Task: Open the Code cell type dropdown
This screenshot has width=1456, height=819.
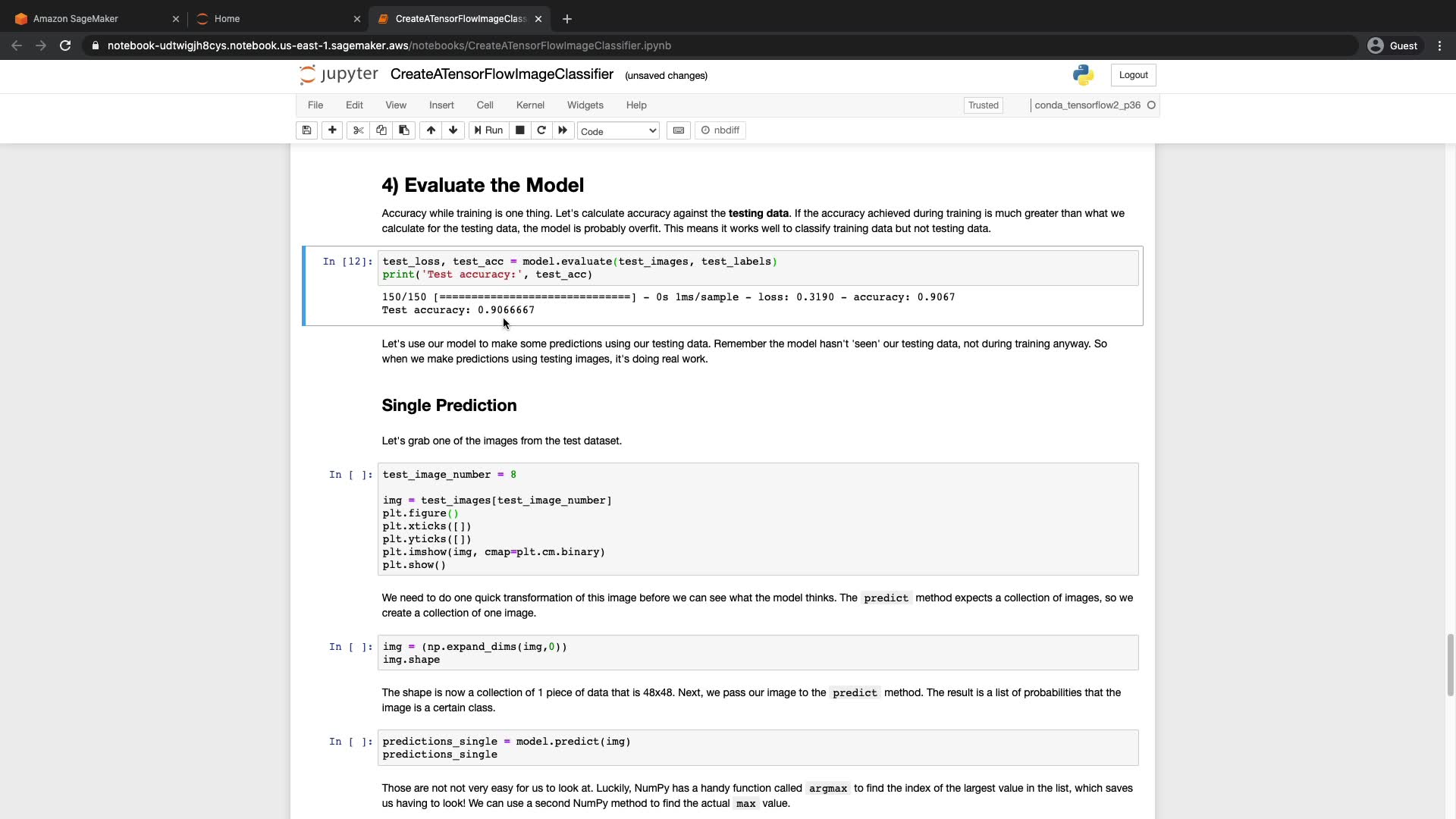Action: (618, 131)
